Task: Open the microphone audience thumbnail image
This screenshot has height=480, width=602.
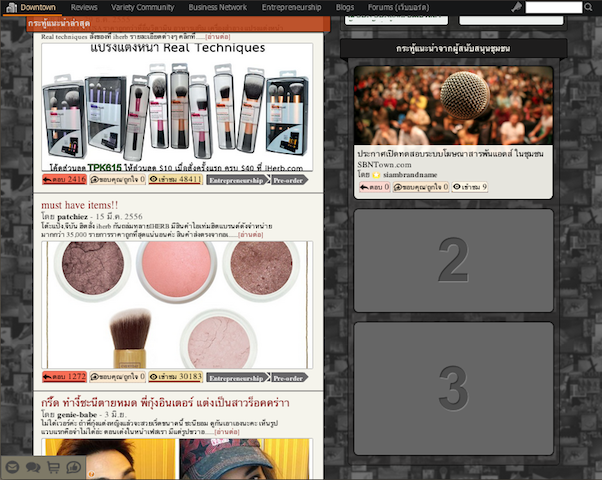Action: click(453, 105)
